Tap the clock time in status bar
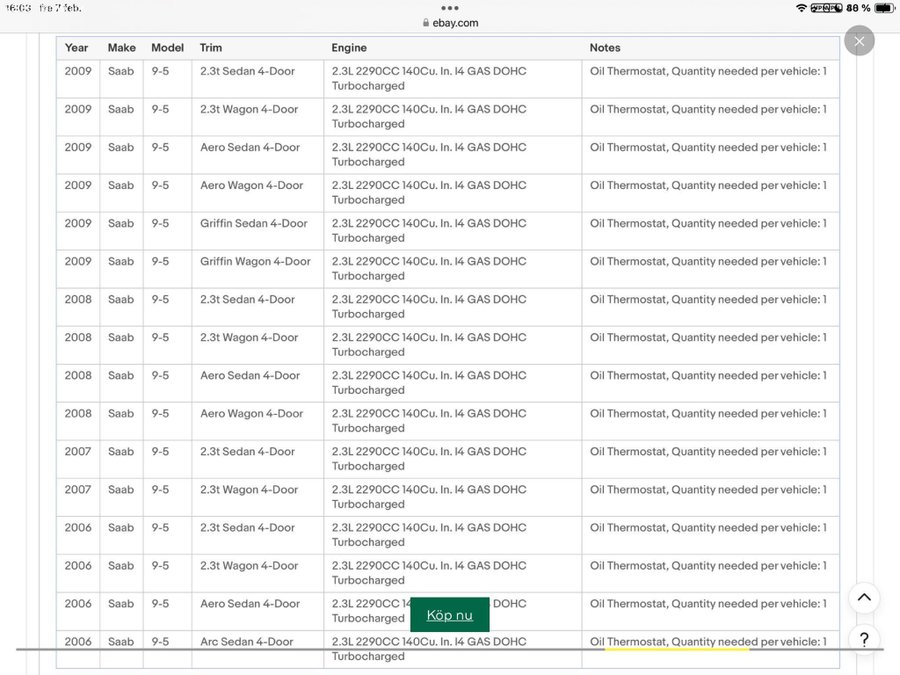Screen dimensions: 900x675 pyautogui.click(x=19, y=8)
